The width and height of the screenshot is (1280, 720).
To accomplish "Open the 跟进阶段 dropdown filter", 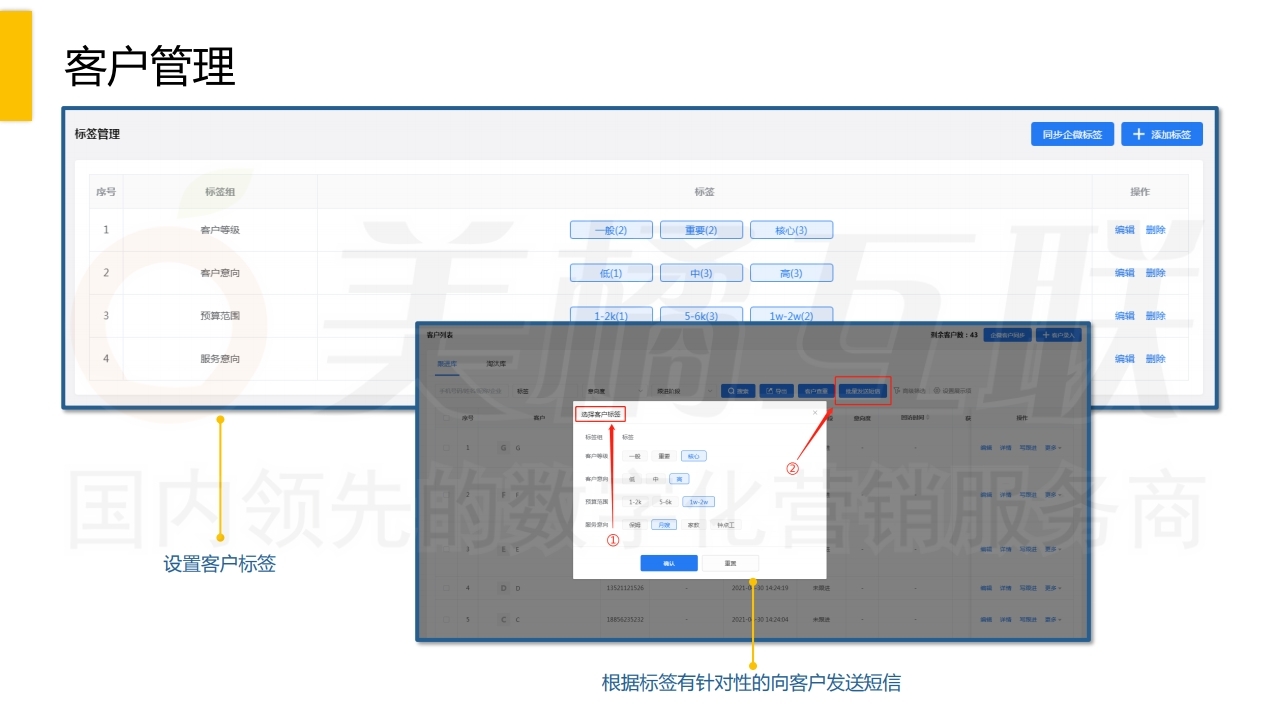I will [684, 391].
